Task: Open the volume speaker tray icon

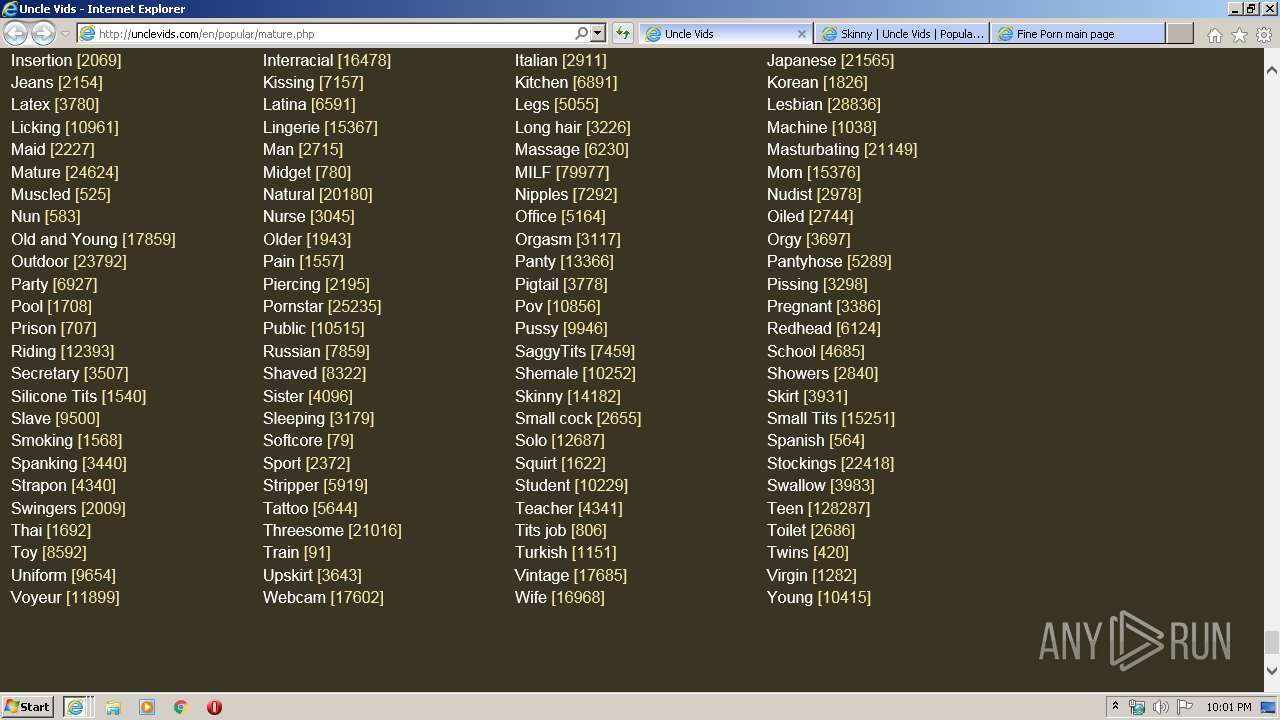Action: pos(1161,707)
